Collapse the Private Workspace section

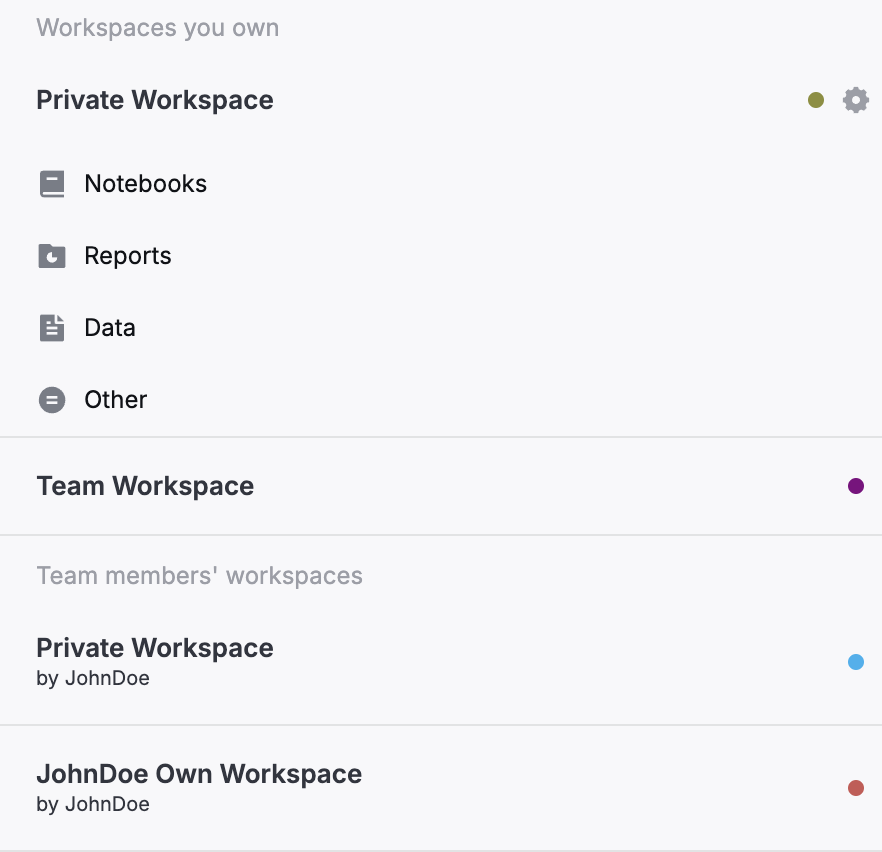154,99
